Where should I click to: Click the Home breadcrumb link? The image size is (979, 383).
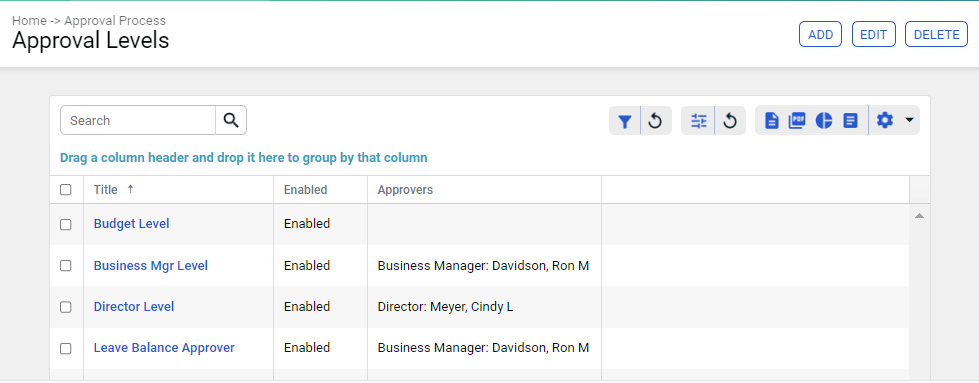29,21
